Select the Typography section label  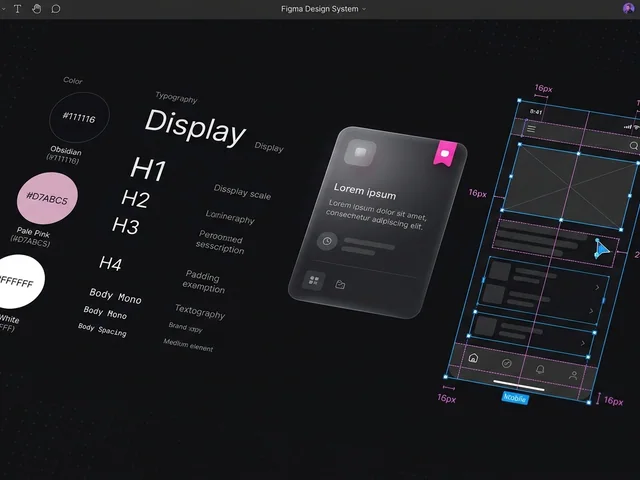(x=176, y=97)
